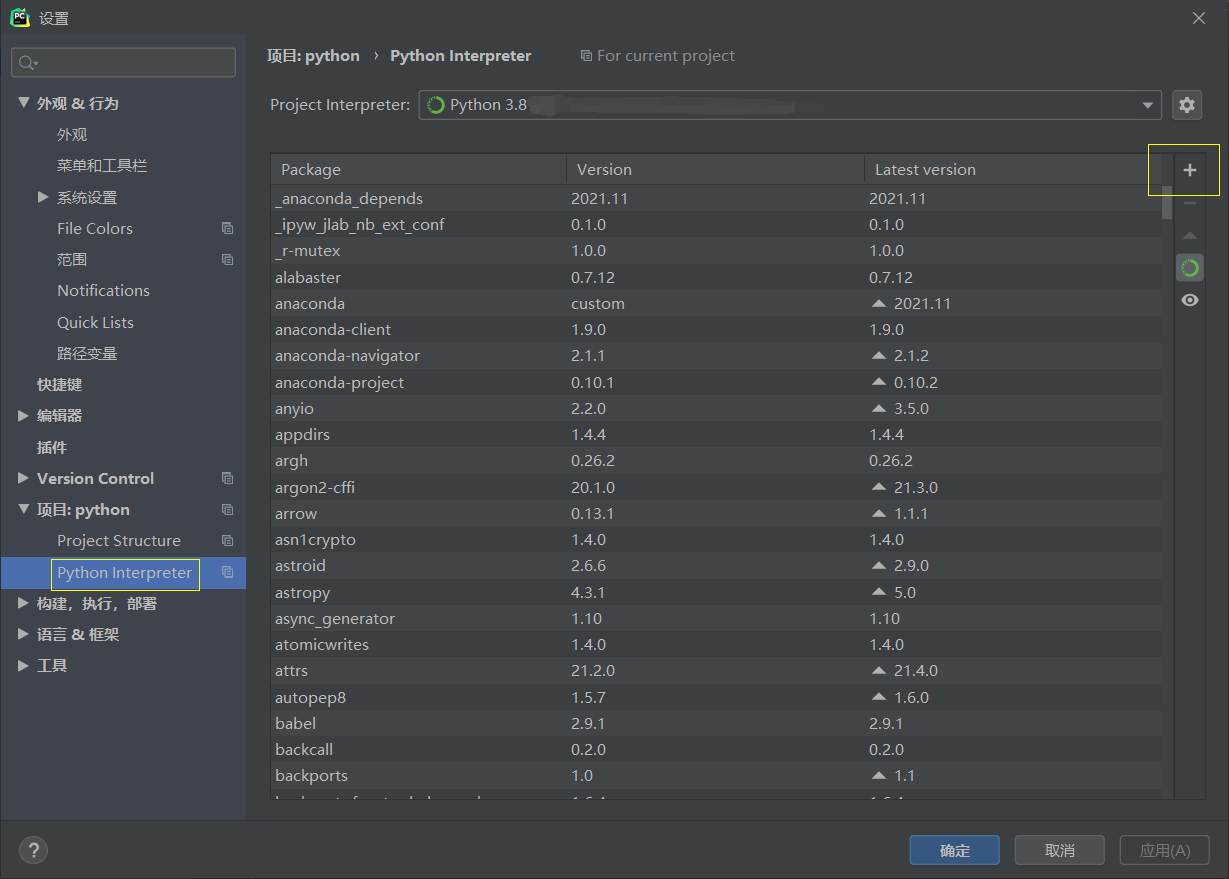The image size is (1229, 879).
Task: Expand the Version Control section
Action: pyautogui.click(x=24, y=479)
